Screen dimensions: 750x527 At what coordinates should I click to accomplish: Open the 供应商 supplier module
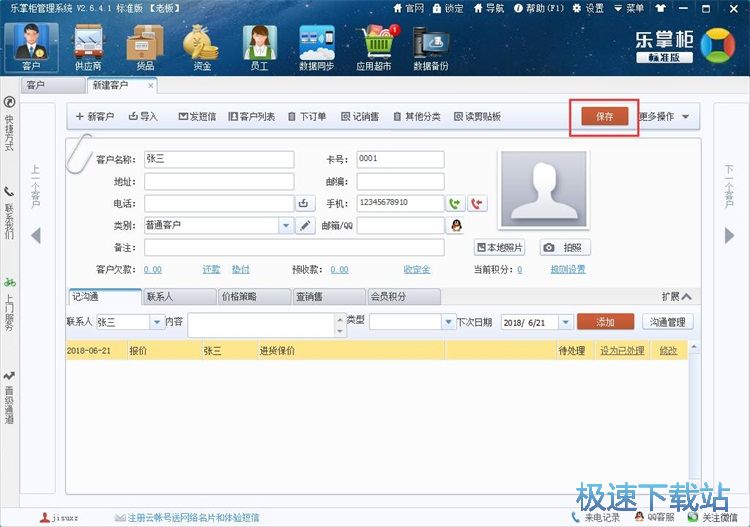tap(88, 48)
